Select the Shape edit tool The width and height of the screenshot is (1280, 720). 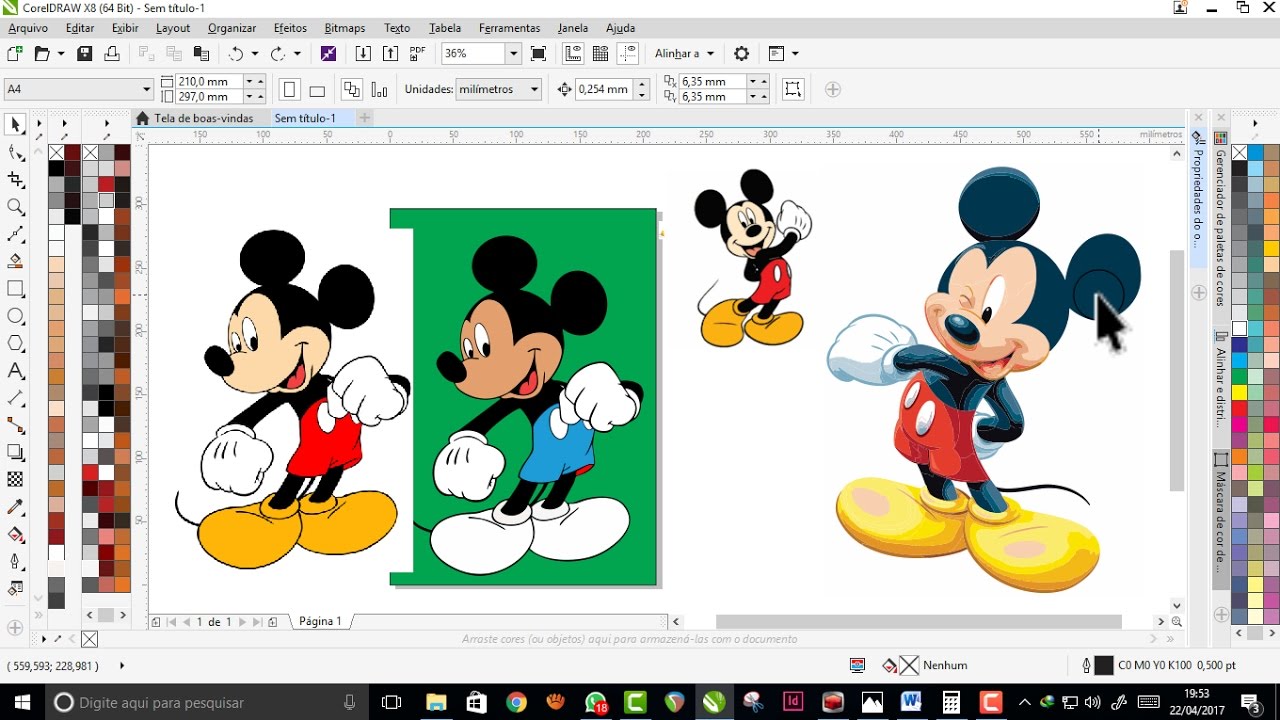click(15, 152)
